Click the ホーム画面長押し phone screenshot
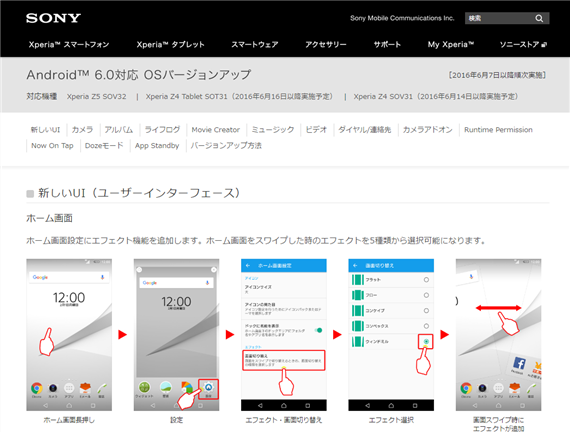 (x=69, y=335)
